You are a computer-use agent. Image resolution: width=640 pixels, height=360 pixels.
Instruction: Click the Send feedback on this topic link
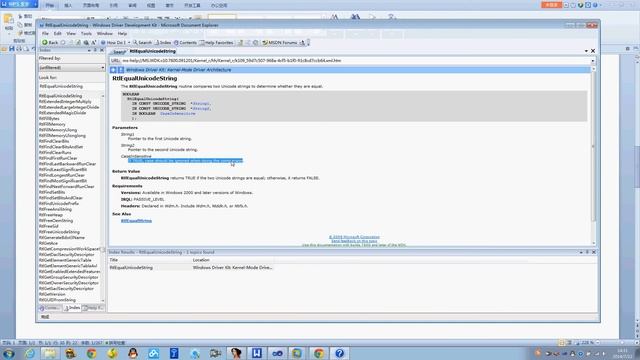click(354, 241)
